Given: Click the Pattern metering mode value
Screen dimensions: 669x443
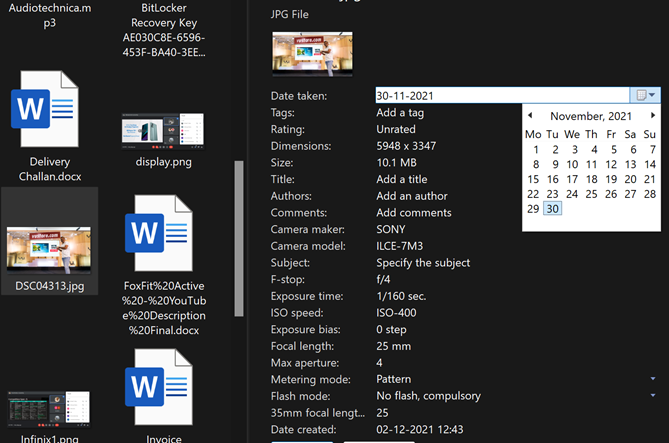Looking at the screenshot, I should tap(393, 379).
